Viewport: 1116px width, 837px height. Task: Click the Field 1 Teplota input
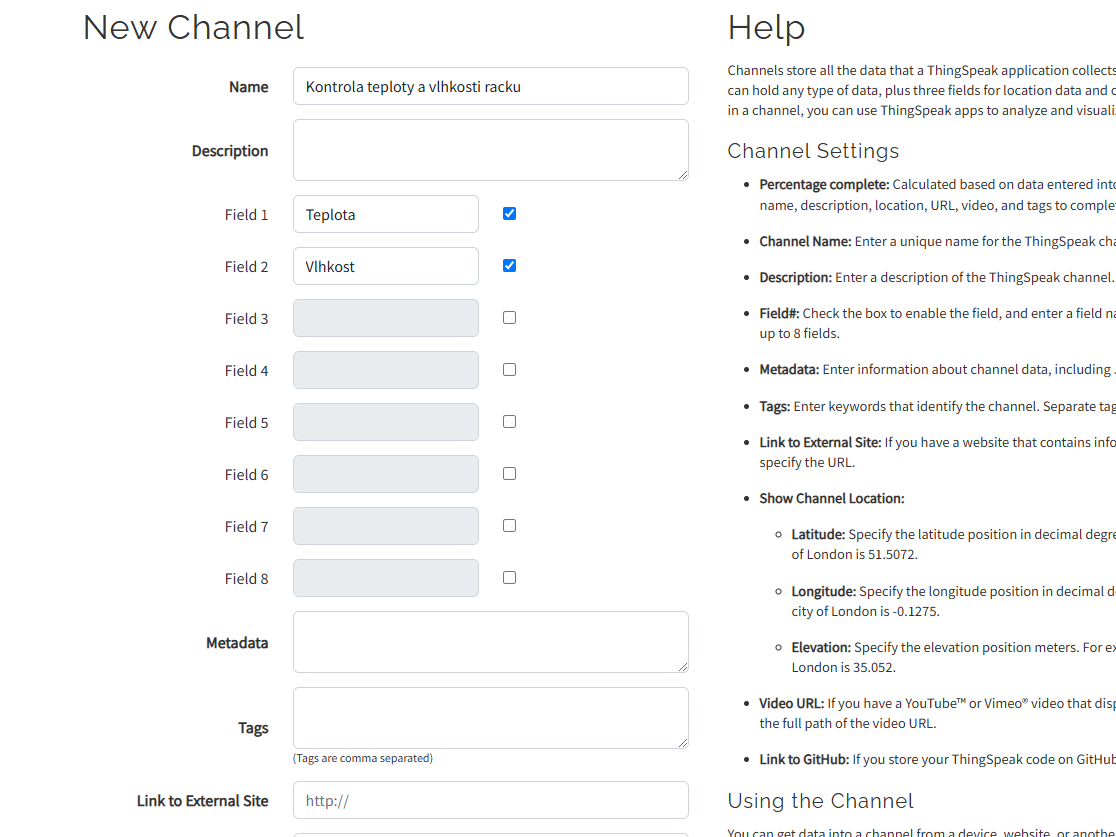[386, 214]
